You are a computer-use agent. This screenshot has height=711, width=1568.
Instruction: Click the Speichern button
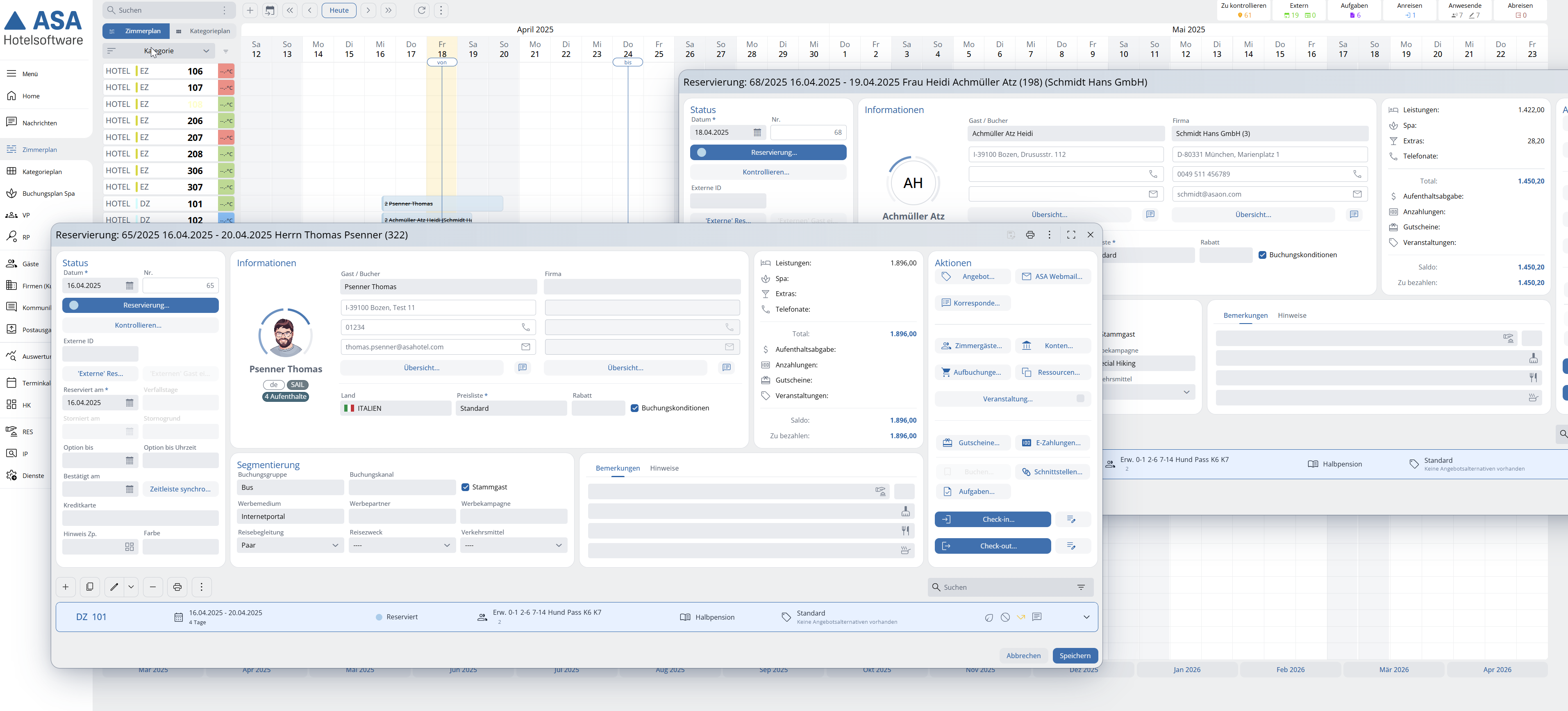pyautogui.click(x=1075, y=656)
